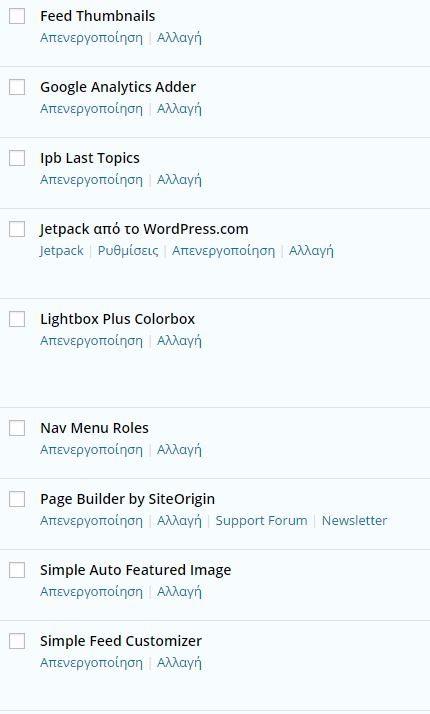Check the Lightbox Plus Colorbox checkbox

[17, 319]
